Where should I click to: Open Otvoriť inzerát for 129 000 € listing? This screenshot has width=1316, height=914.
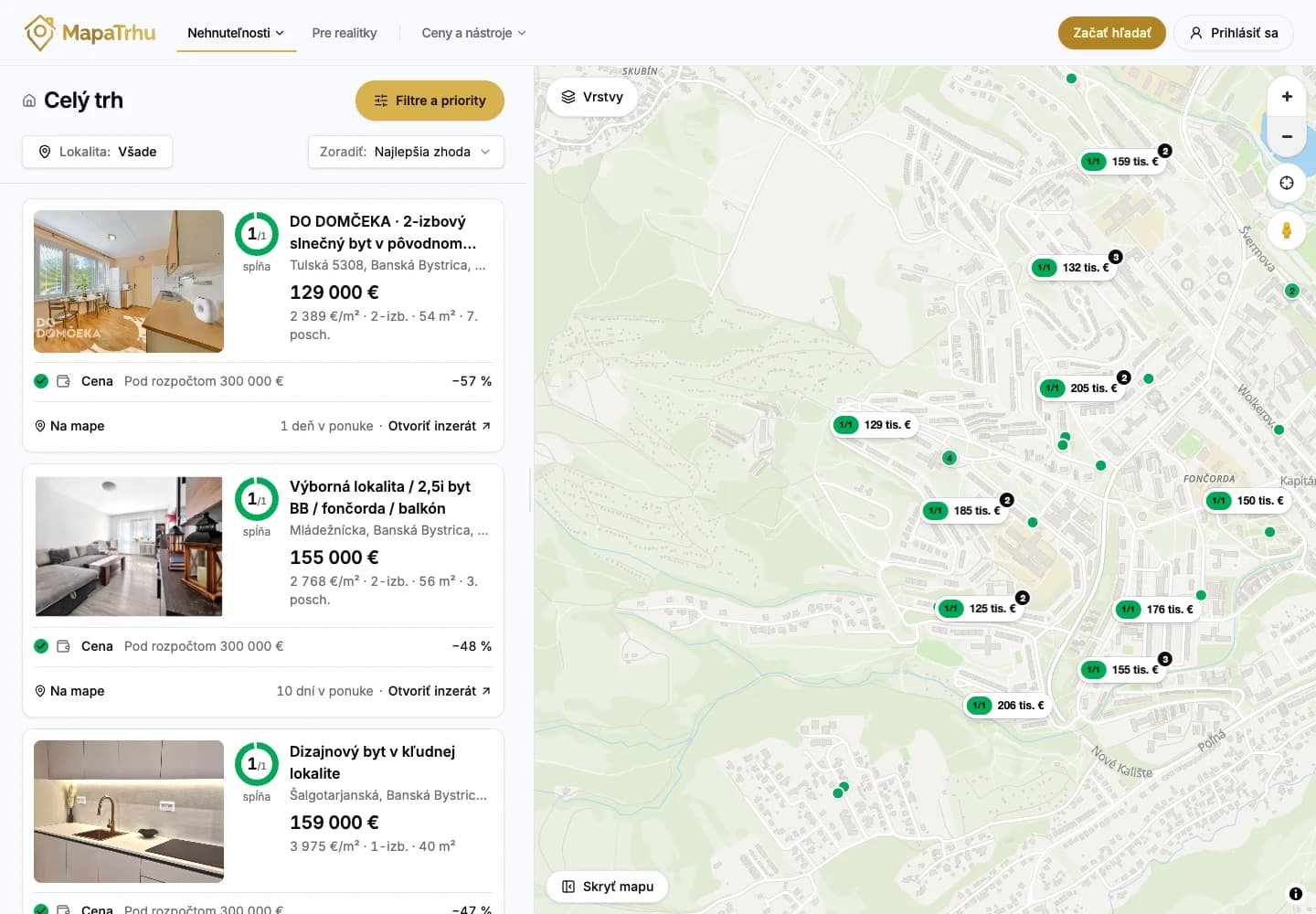coord(440,426)
